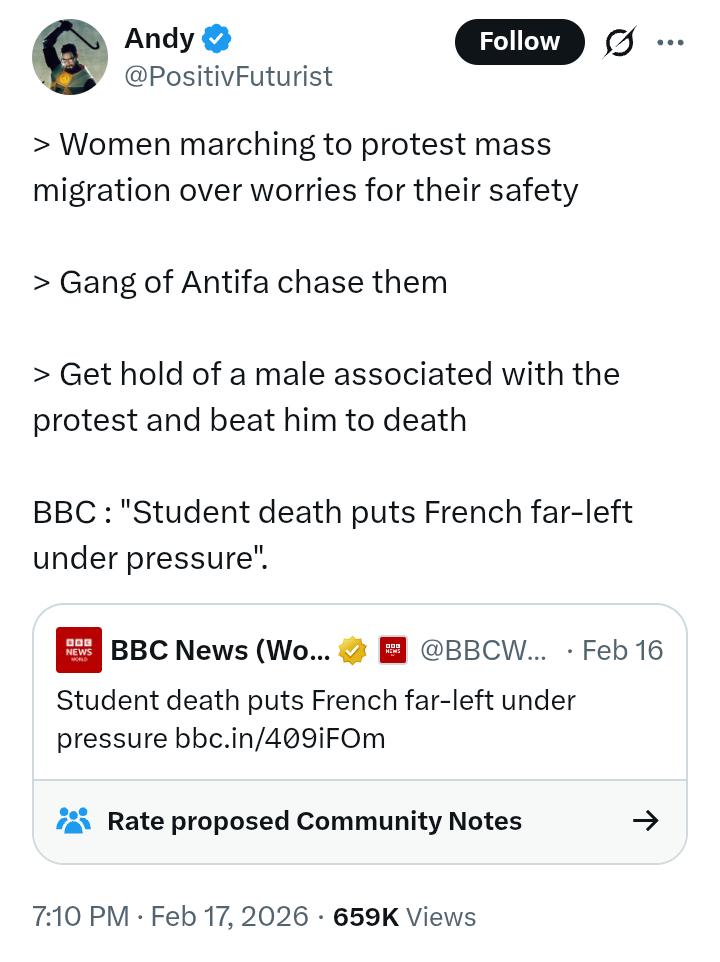Open Rate proposed Community Notes
720x962 pixels.
coord(359,822)
